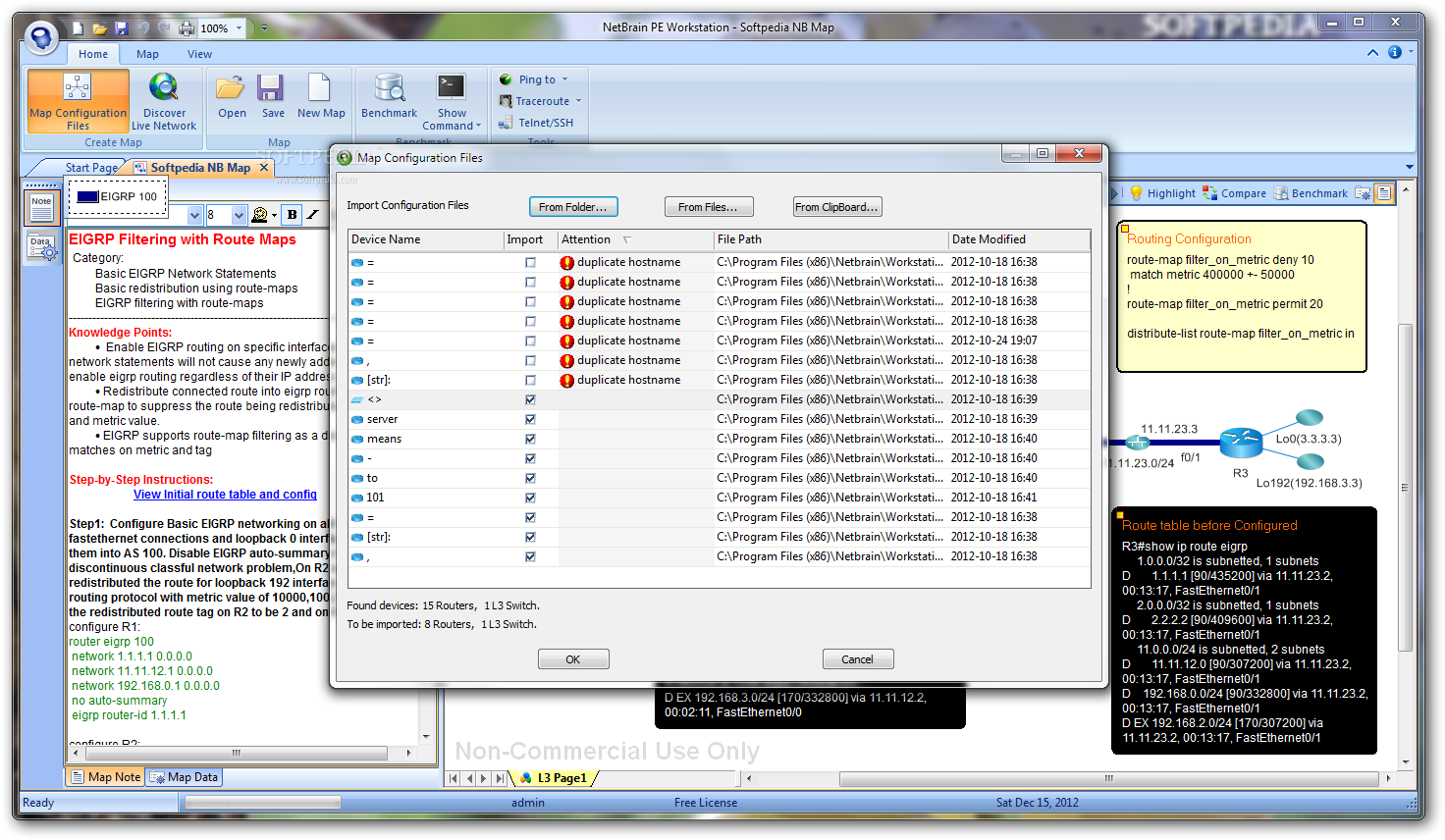Image resolution: width=1445 pixels, height=840 pixels.
Task: Toggle italic formatting in note editor
Action: click(x=313, y=214)
